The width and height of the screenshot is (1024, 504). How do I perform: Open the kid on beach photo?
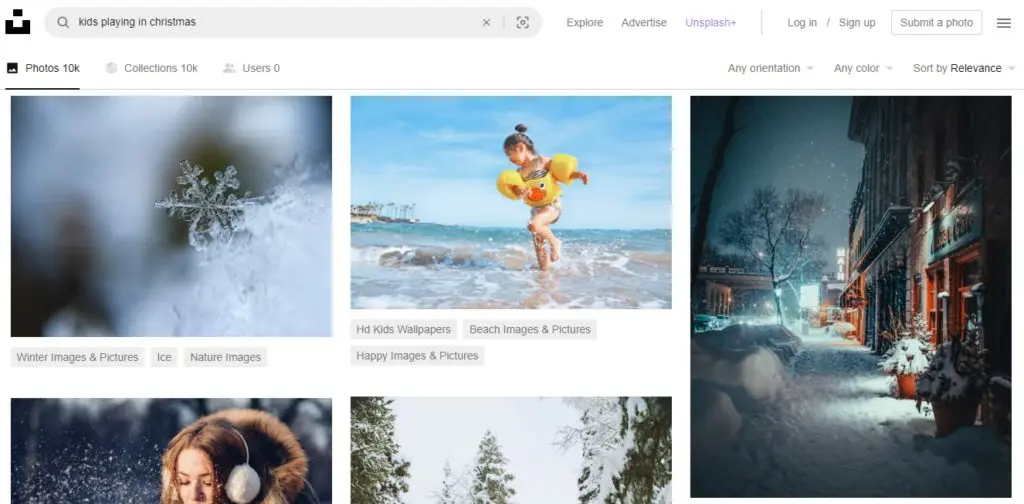coord(510,202)
